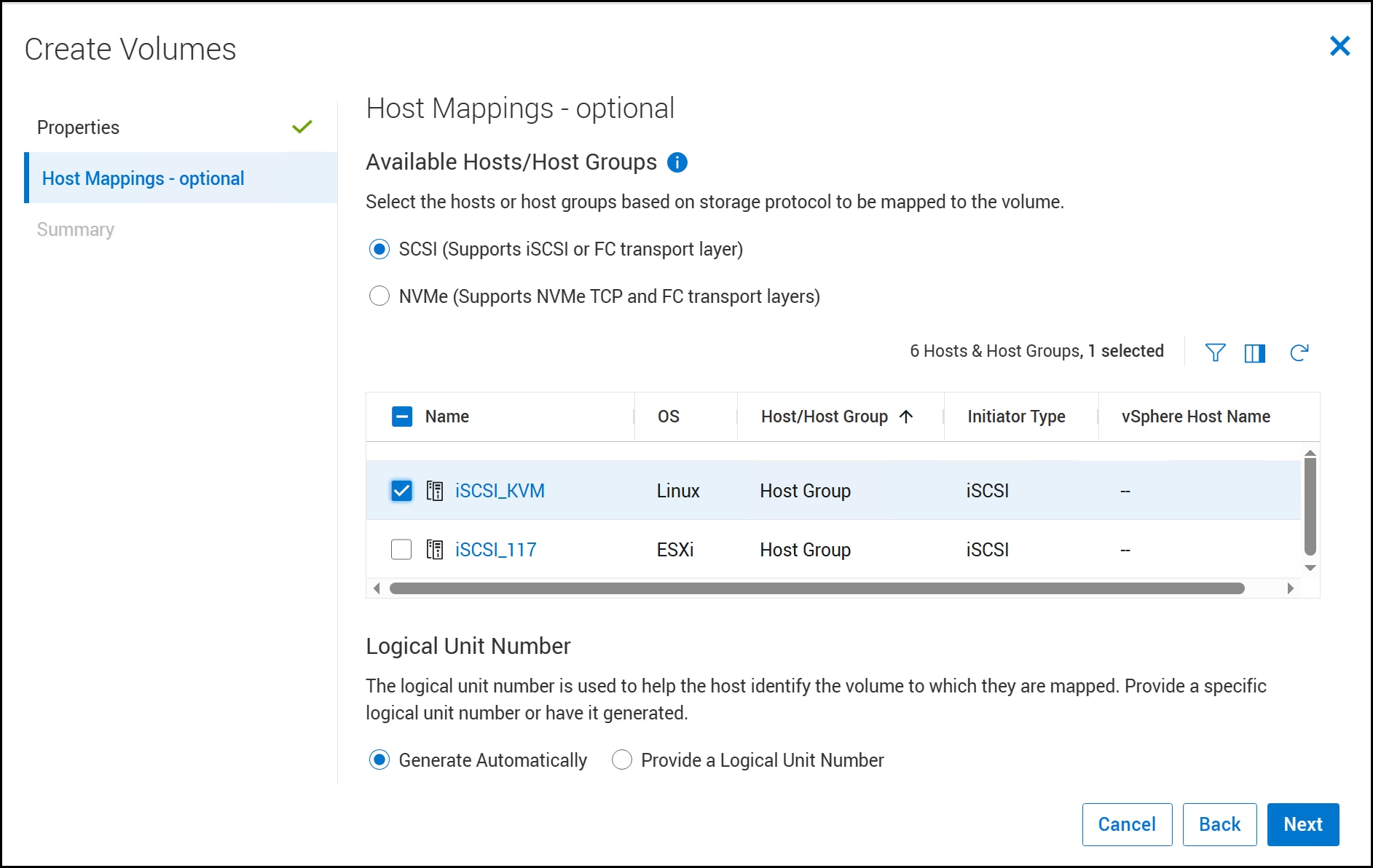Image resolution: width=1373 pixels, height=868 pixels.
Task: Sort by the Initiator Type column header
Action: 1016,417
